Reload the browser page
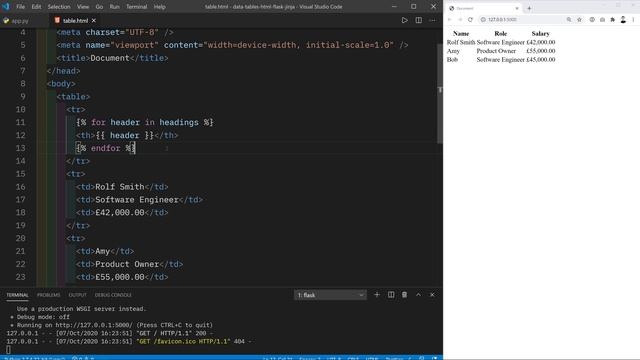The height and width of the screenshot is (360, 640). (470, 20)
